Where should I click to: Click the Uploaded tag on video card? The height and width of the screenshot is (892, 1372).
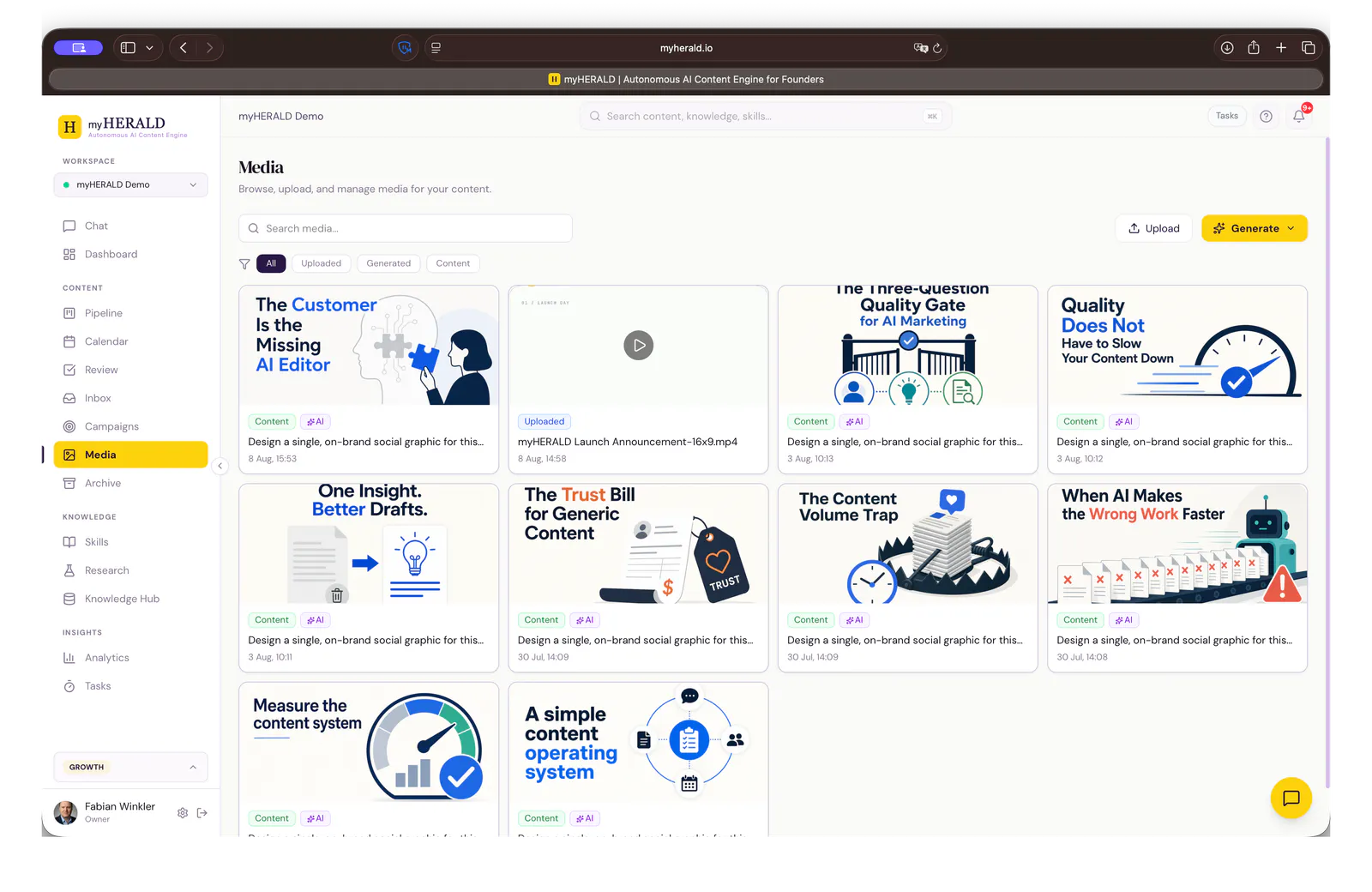click(x=545, y=421)
